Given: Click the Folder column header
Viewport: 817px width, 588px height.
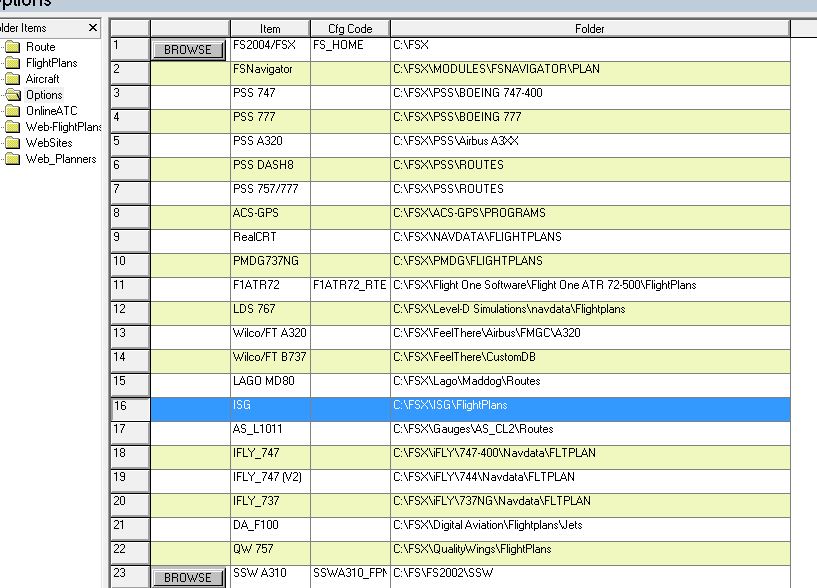Looking at the screenshot, I should (590, 29).
